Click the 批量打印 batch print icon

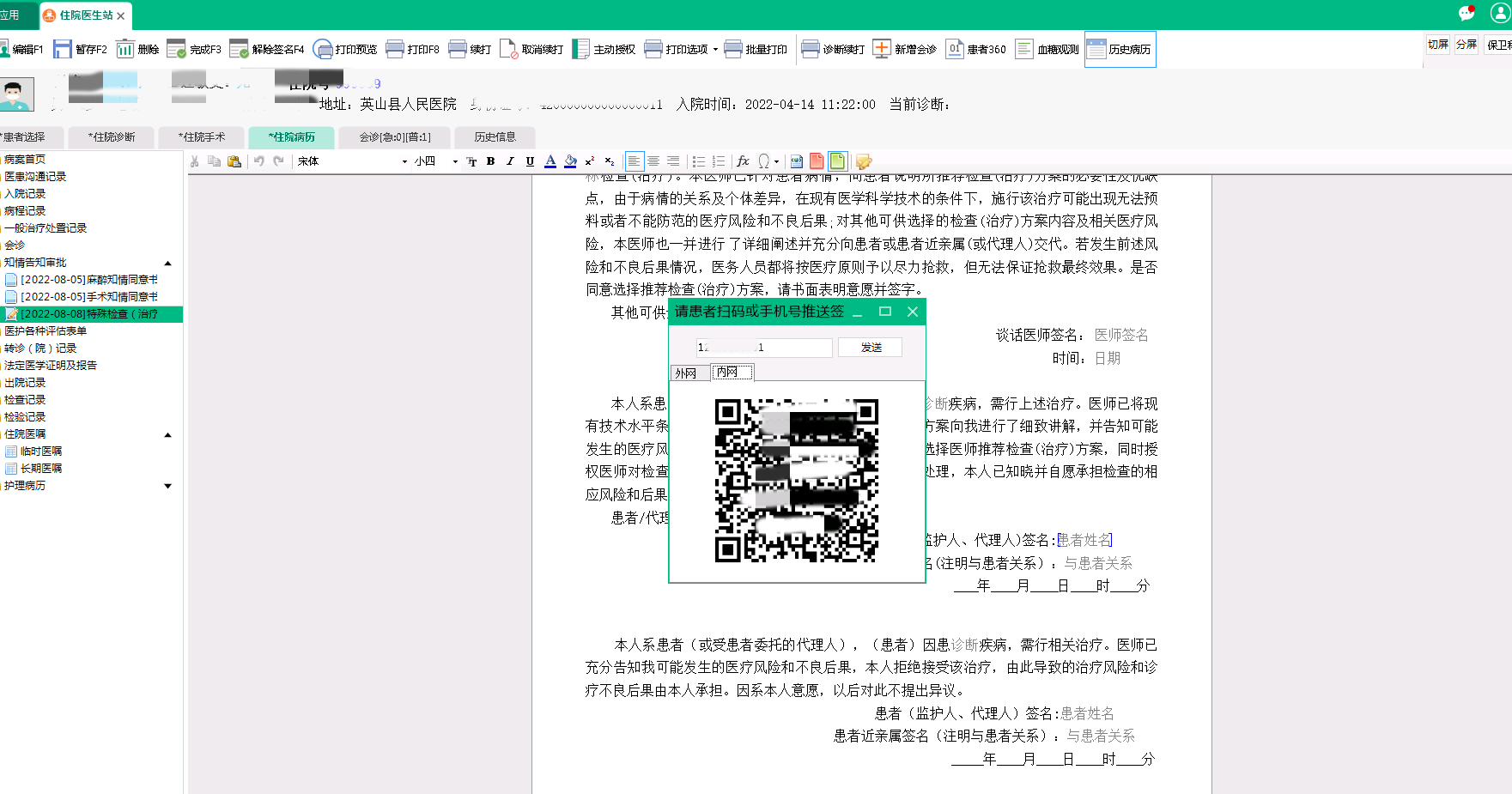point(733,49)
